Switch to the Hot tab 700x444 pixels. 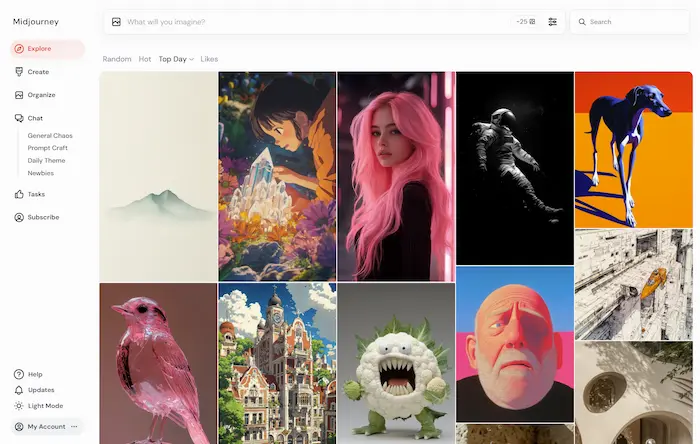(145, 59)
